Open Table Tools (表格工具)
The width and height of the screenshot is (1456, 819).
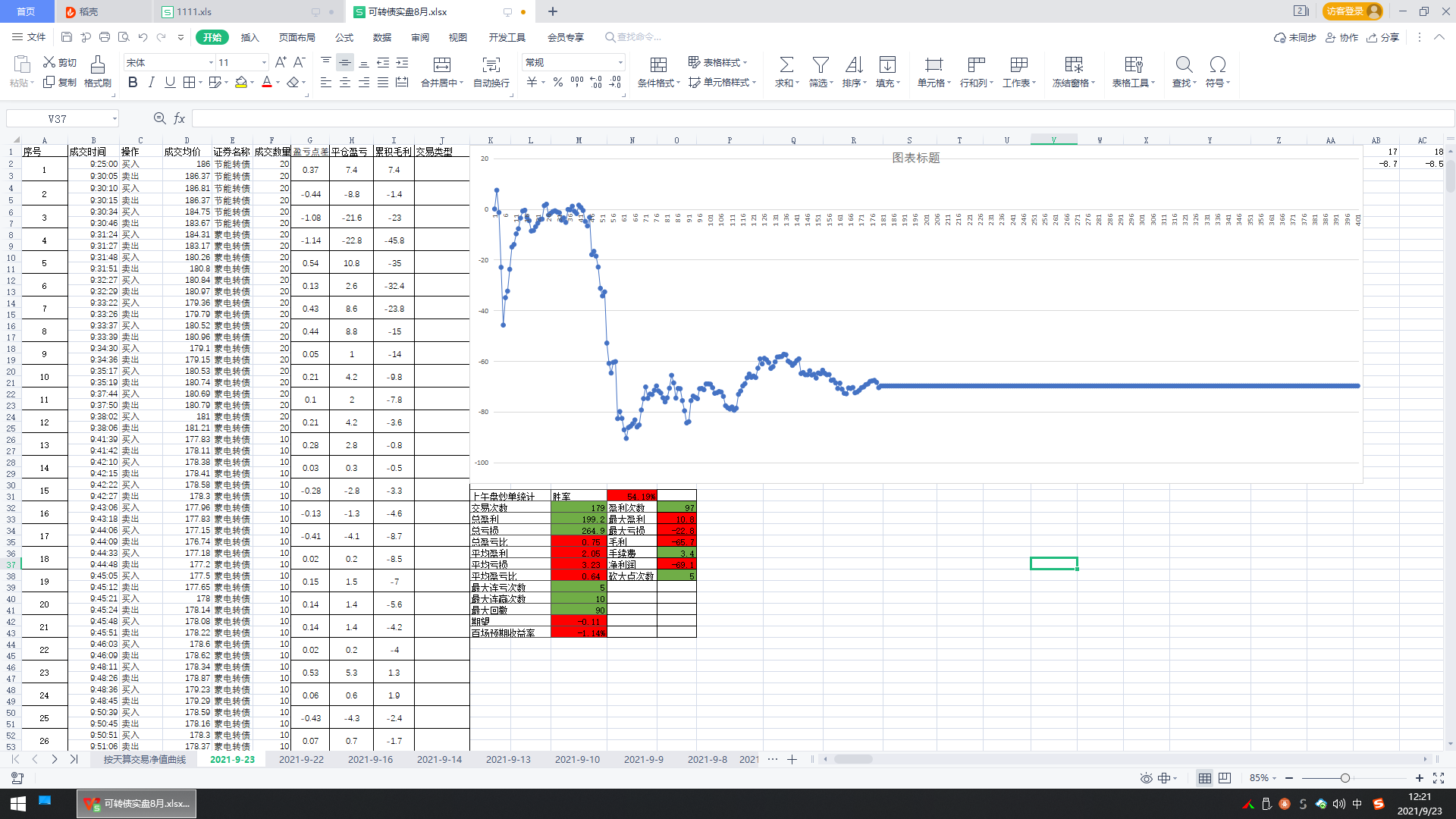point(1134,72)
